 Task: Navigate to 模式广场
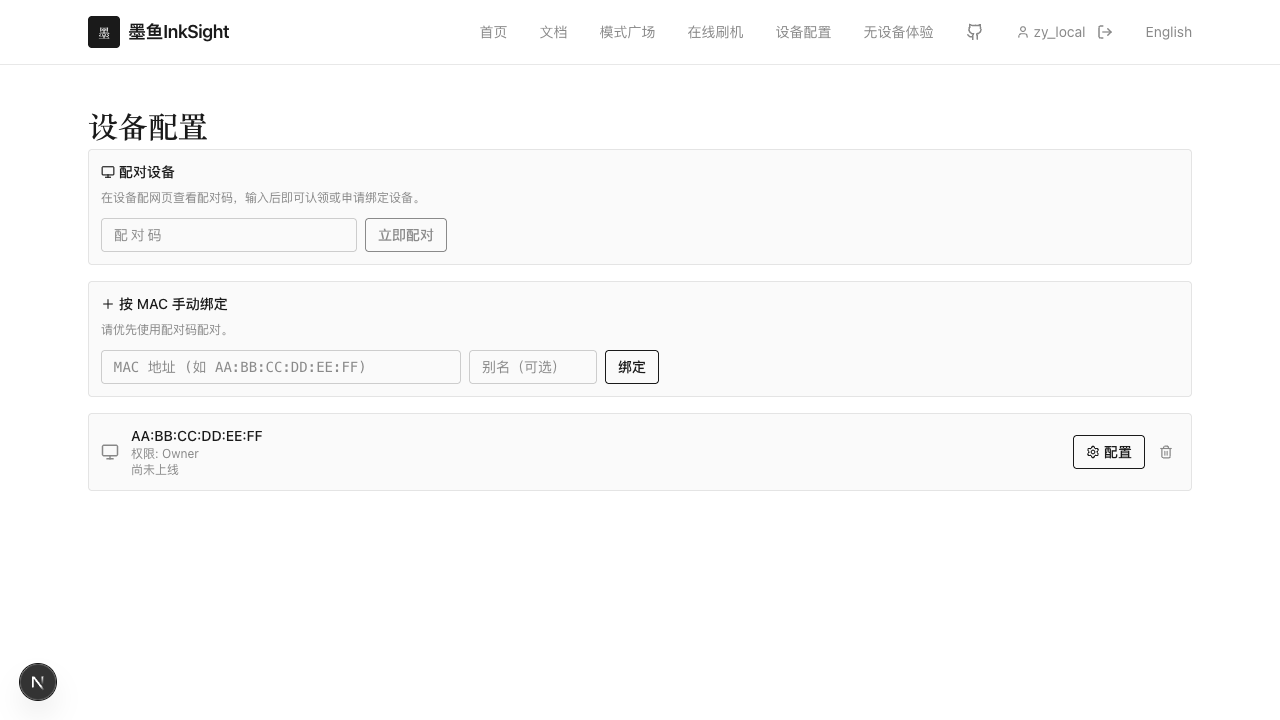[x=627, y=32]
